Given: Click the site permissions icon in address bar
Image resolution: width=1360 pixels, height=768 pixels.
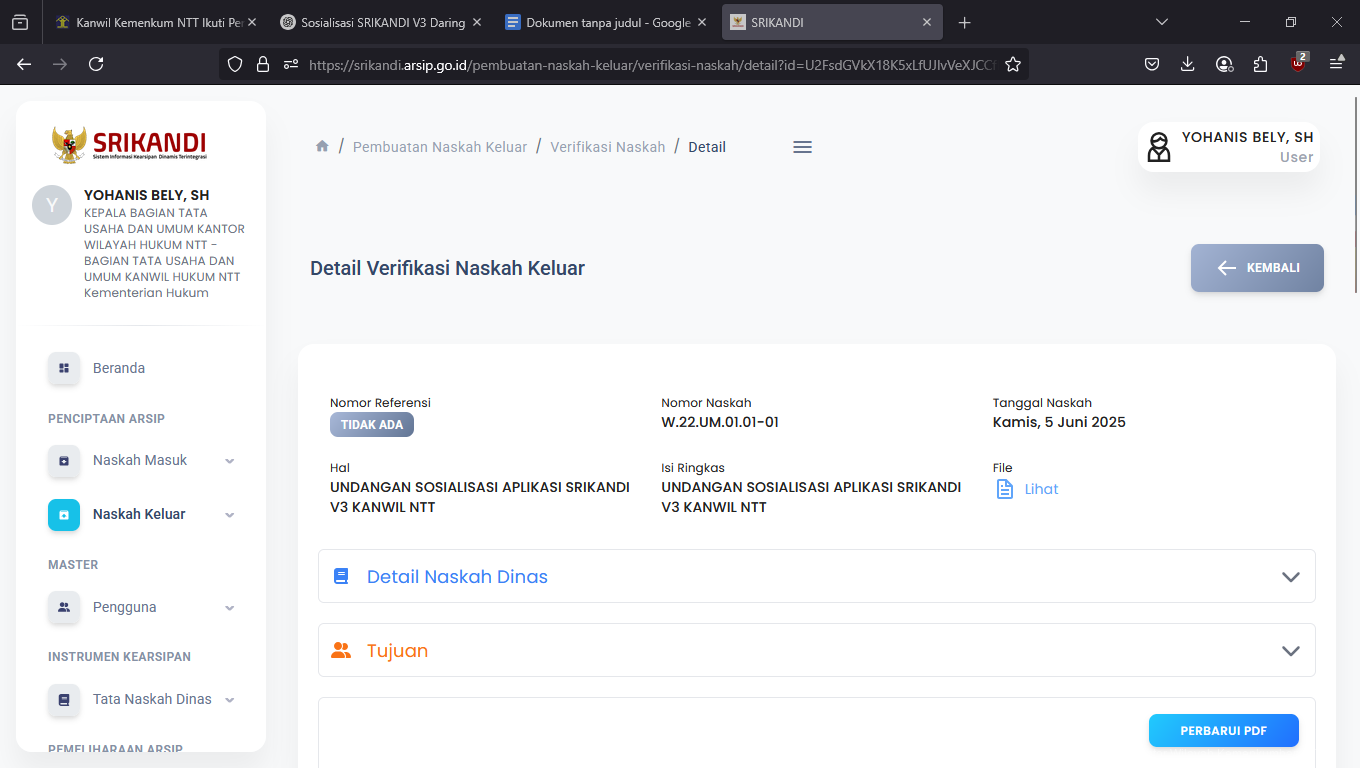Looking at the screenshot, I should click(x=291, y=64).
